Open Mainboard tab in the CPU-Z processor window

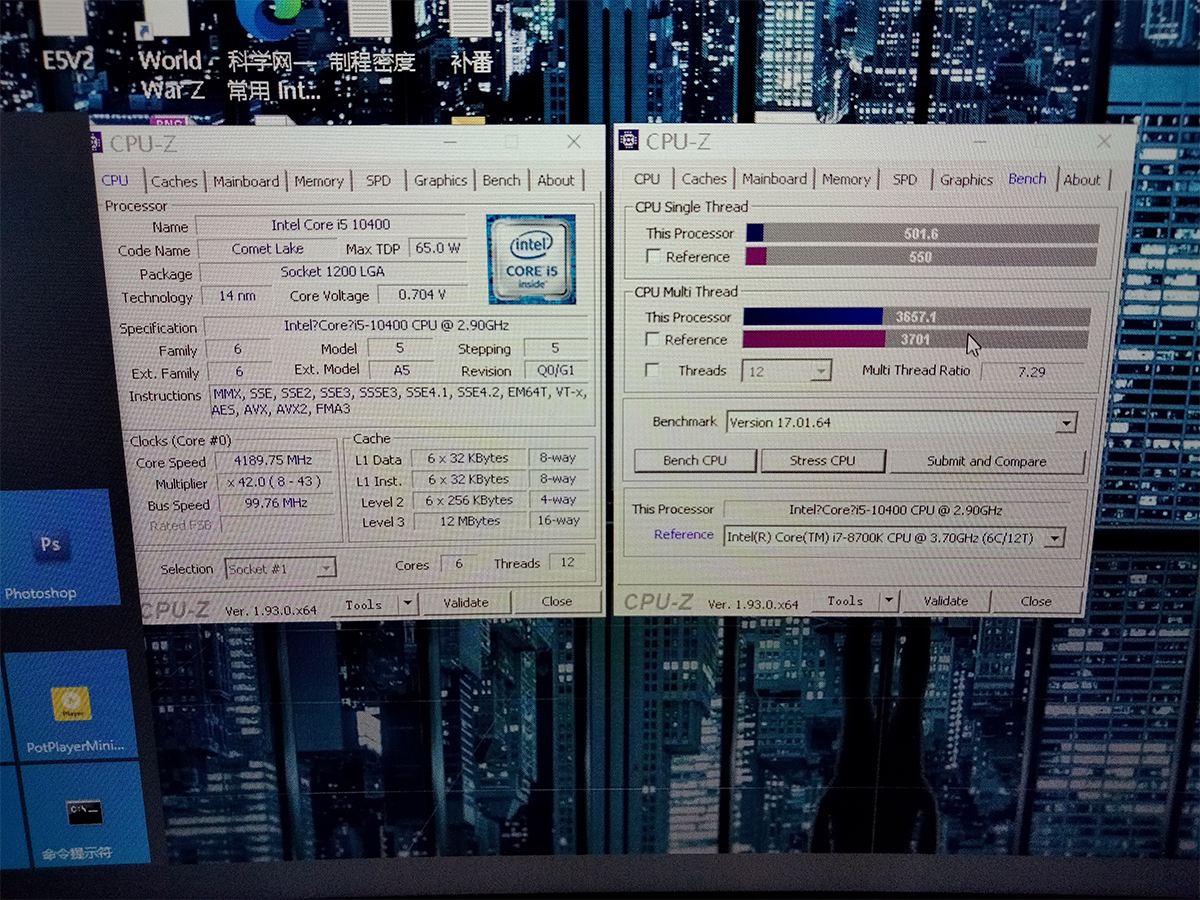pos(246,181)
